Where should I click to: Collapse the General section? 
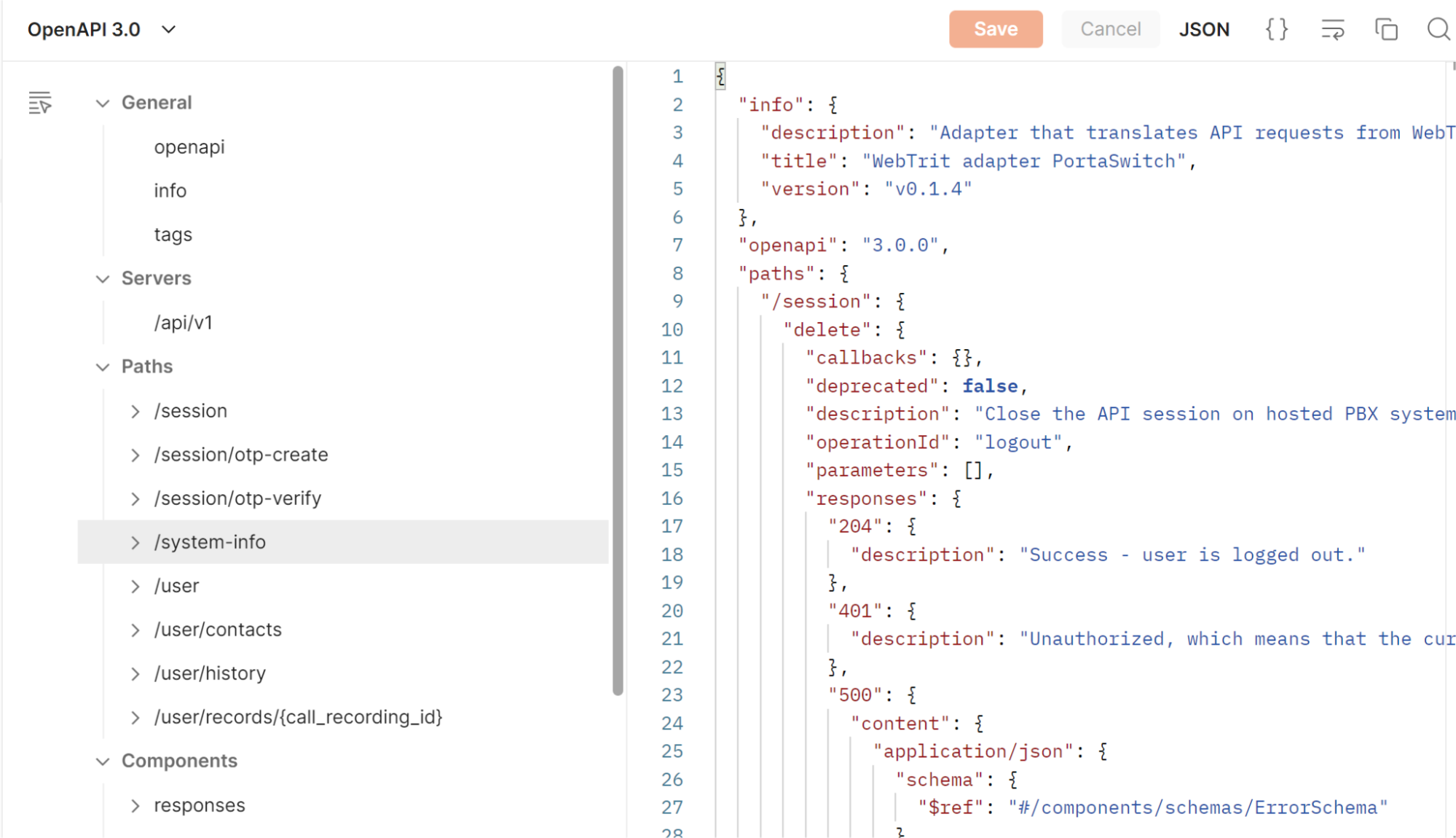103,103
